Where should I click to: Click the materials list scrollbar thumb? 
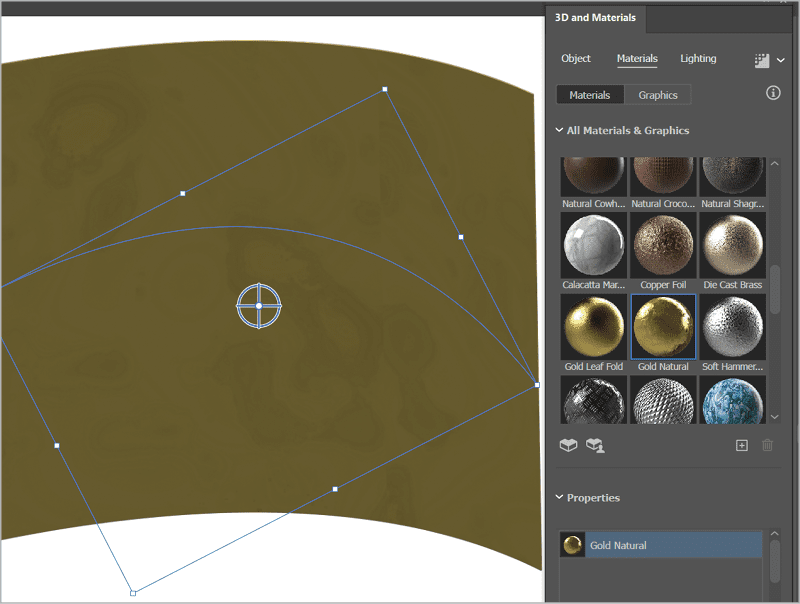pos(775,289)
